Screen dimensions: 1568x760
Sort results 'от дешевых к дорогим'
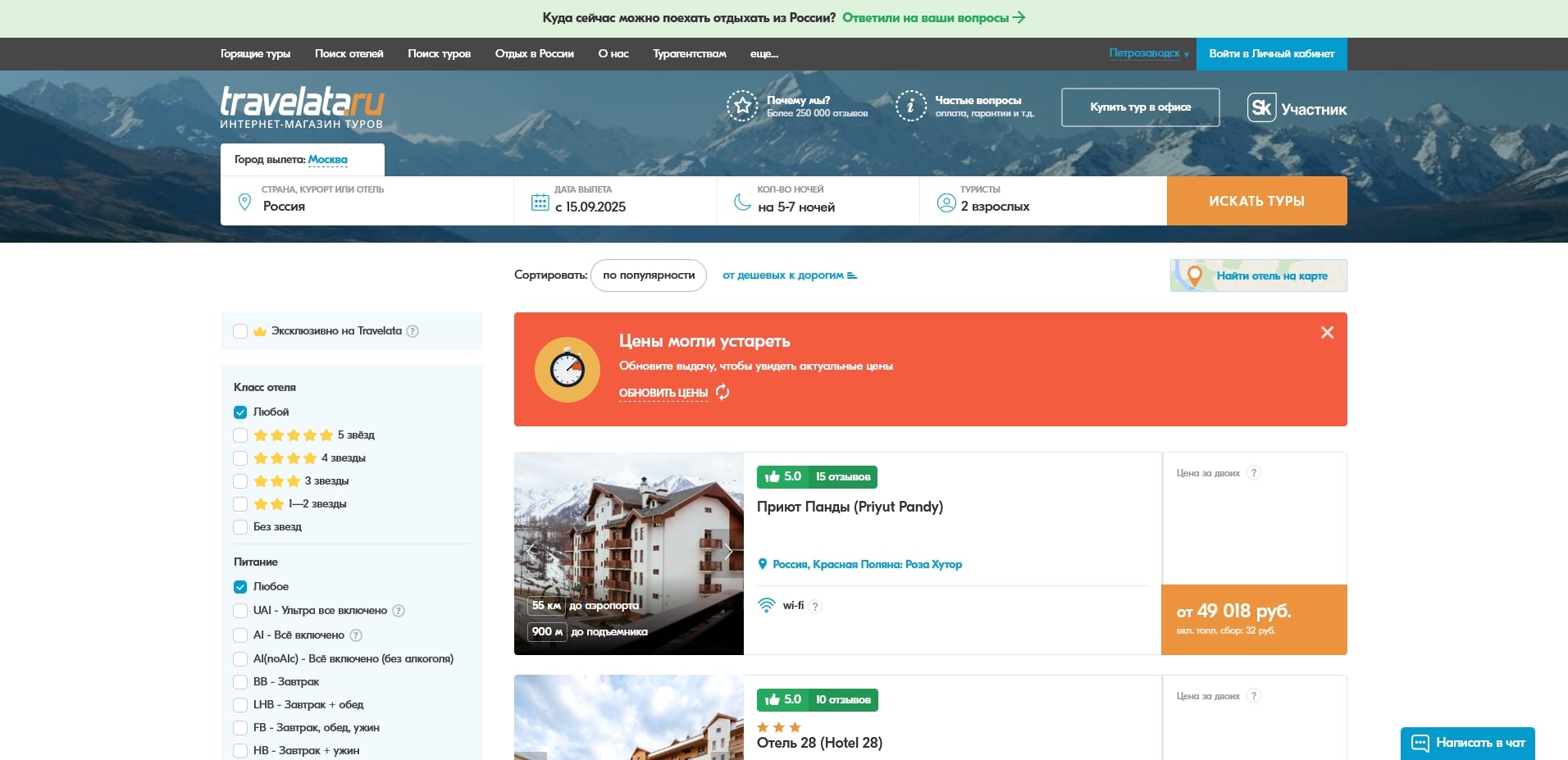point(789,275)
